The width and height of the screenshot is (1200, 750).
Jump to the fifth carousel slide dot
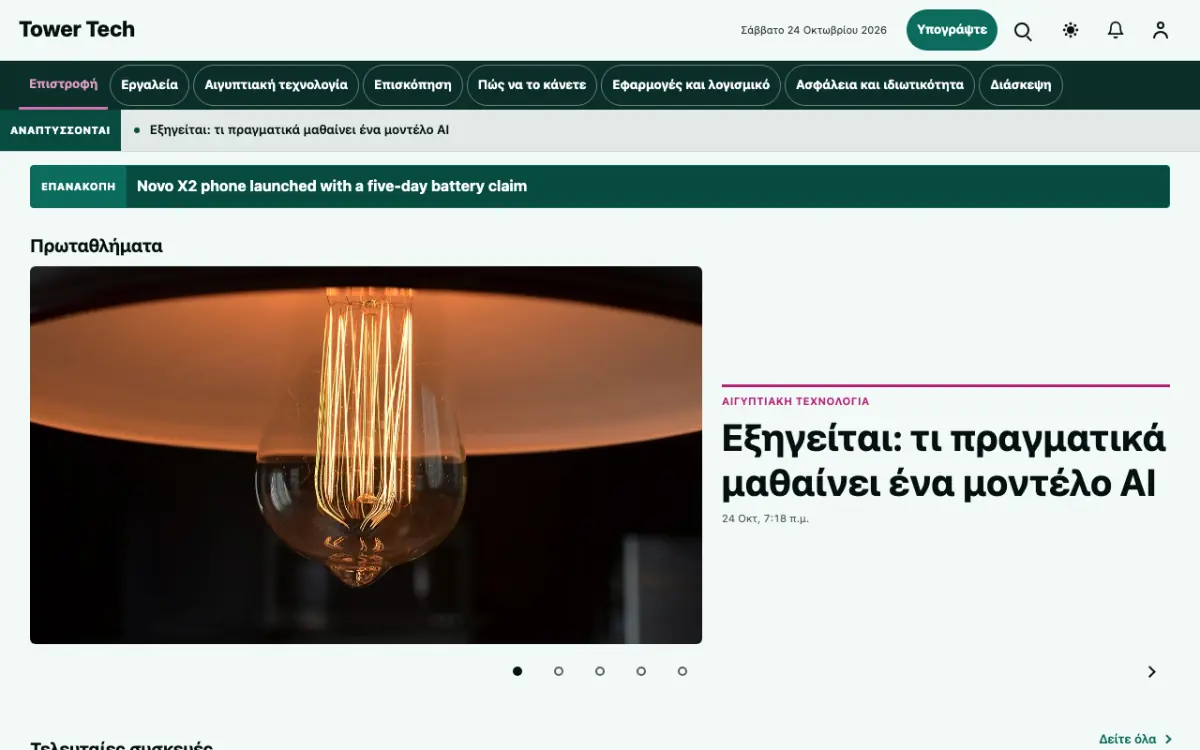(682, 671)
